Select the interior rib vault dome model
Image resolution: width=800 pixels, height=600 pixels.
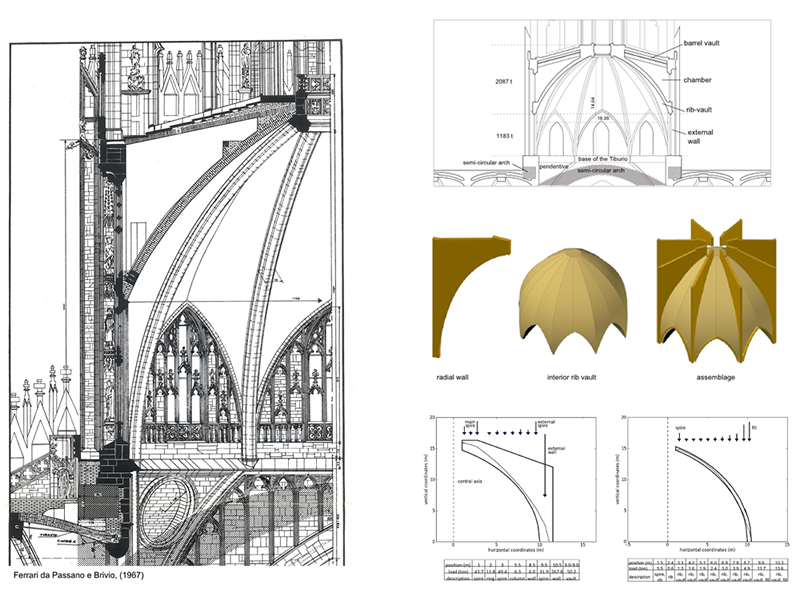pos(573,301)
